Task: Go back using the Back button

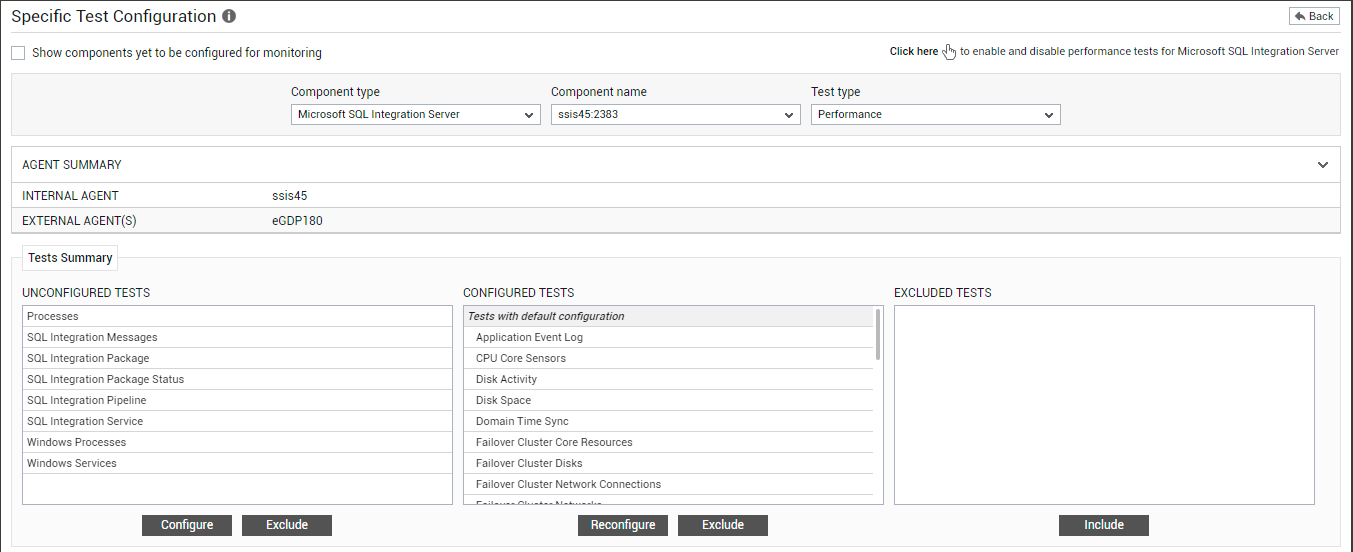Action: [1314, 16]
